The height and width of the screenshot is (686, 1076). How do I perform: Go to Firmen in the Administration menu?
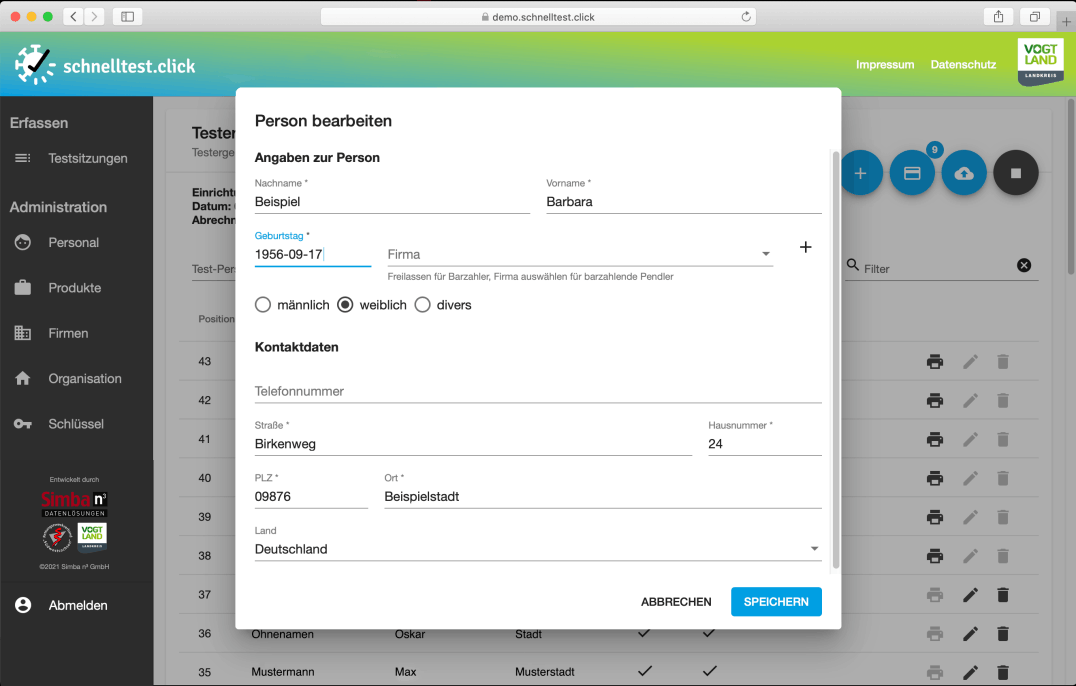[x=68, y=333]
